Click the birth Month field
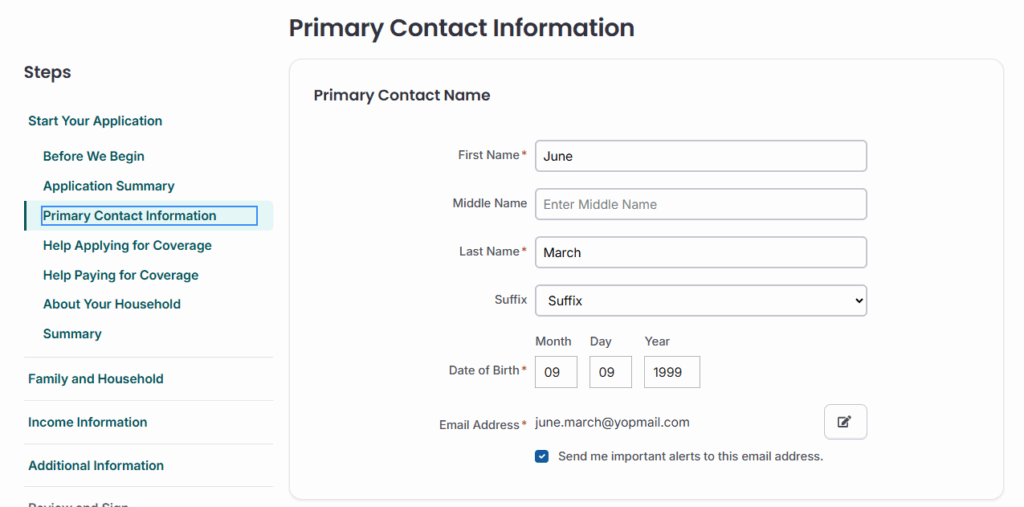This screenshot has height=507, width=1024. (556, 372)
